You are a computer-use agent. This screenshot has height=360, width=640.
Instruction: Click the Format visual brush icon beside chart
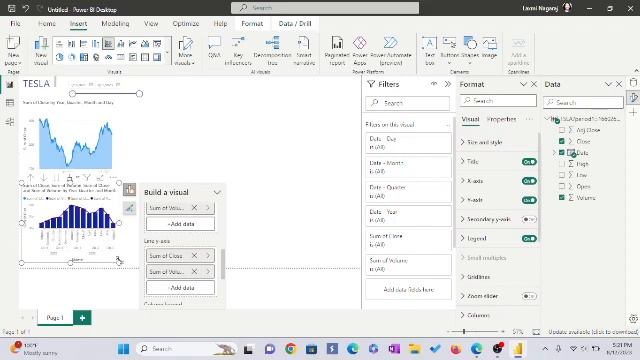coord(129,209)
